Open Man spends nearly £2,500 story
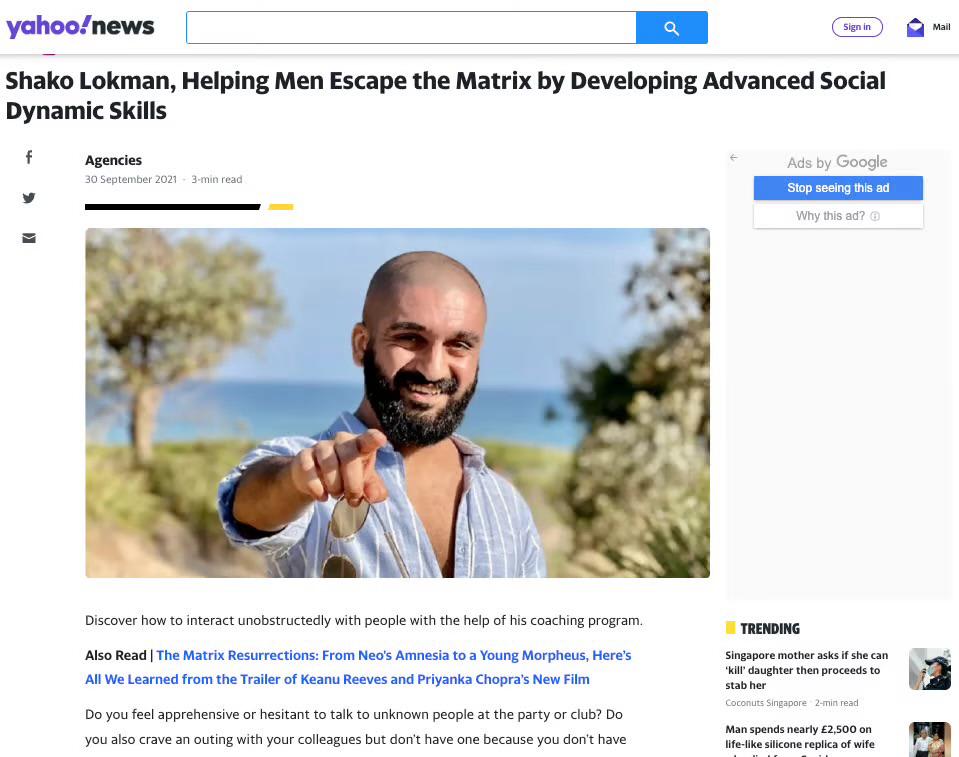The height and width of the screenshot is (757, 959). [x=800, y=740]
